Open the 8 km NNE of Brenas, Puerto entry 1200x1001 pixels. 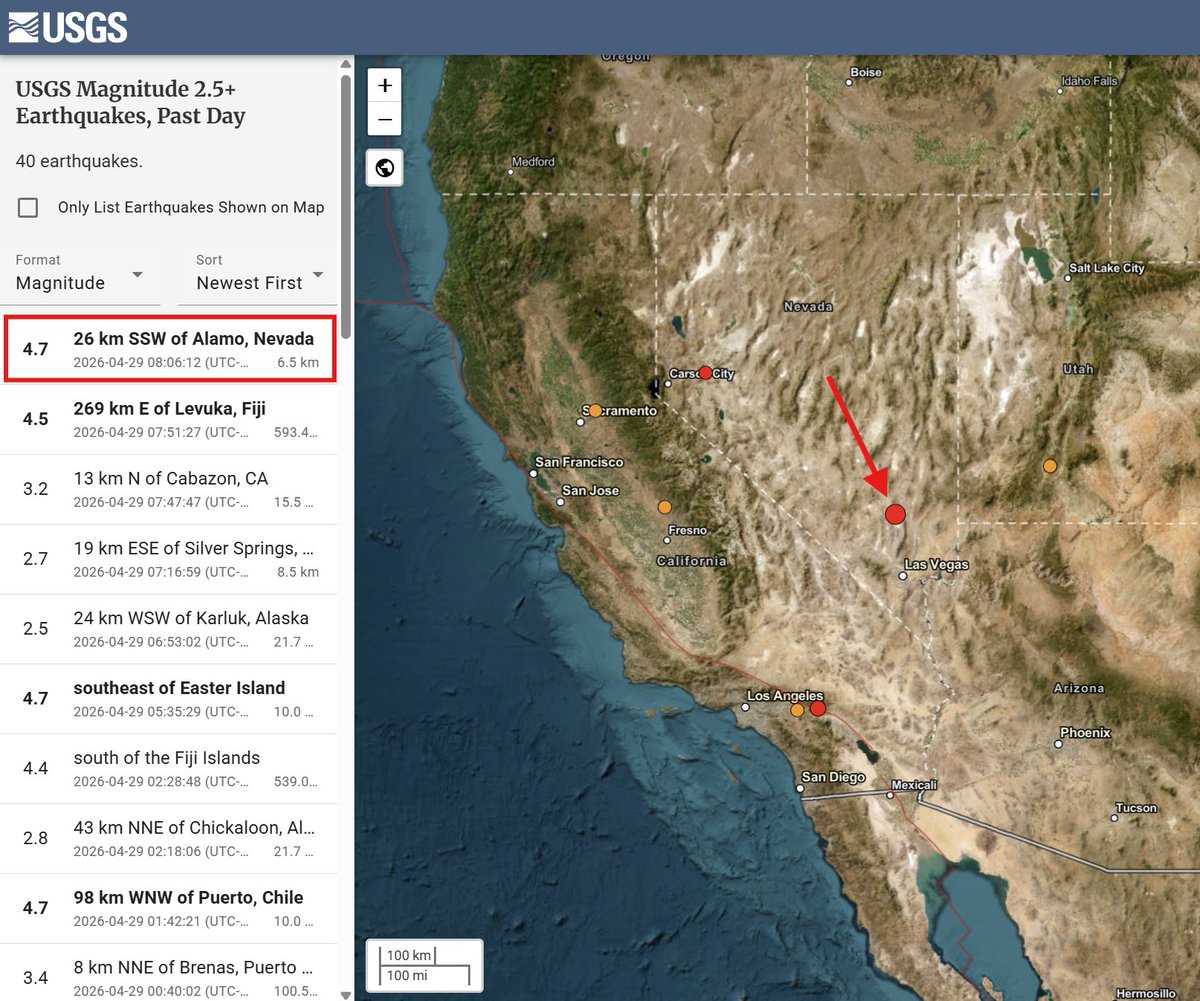point(169,973)
